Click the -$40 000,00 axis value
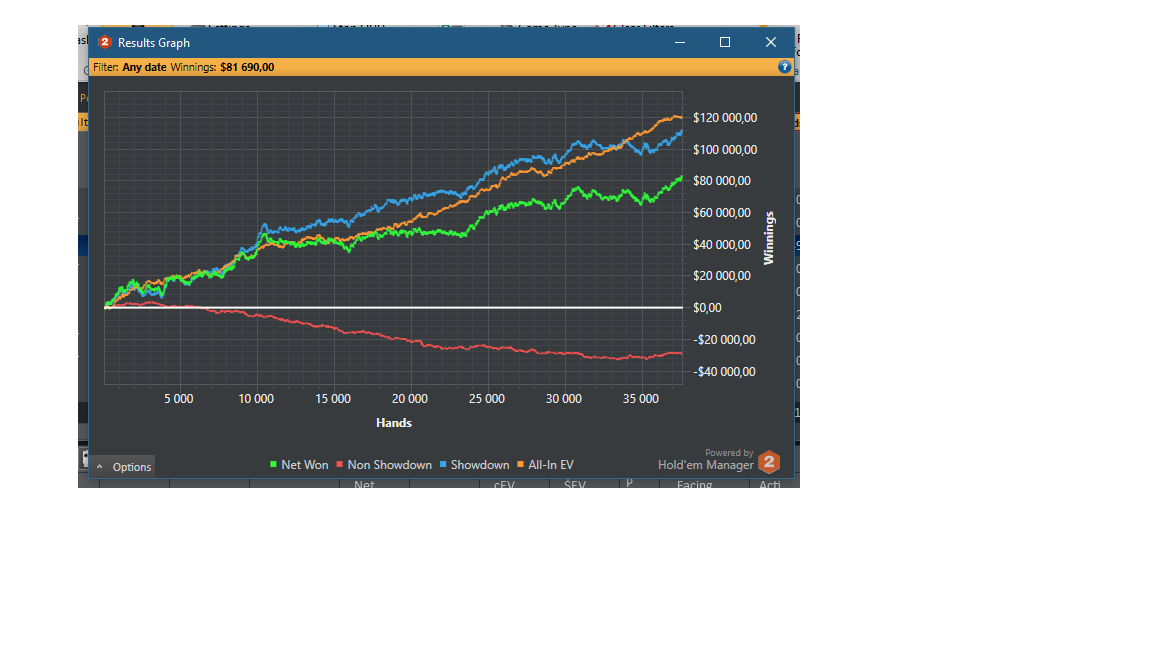Viewport: 1152px width, 648px height. click(x=724, y=372)
